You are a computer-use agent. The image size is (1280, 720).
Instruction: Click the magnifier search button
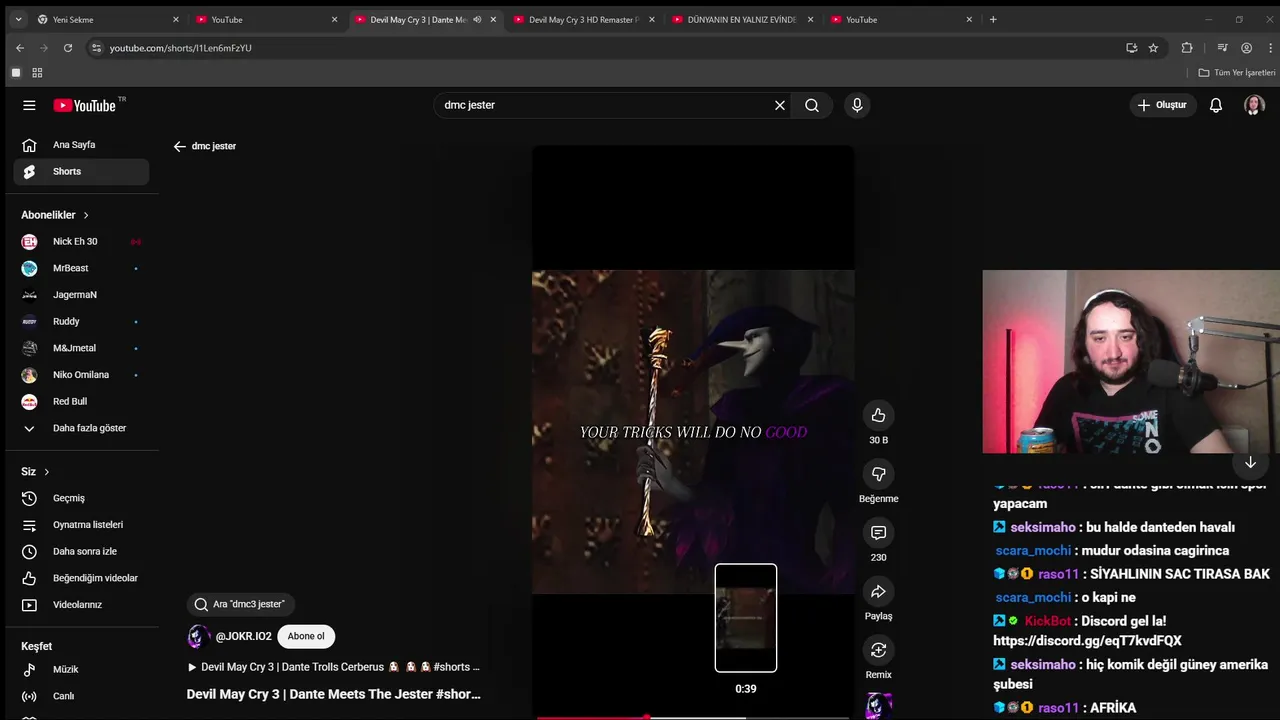(x=812, y=105)
